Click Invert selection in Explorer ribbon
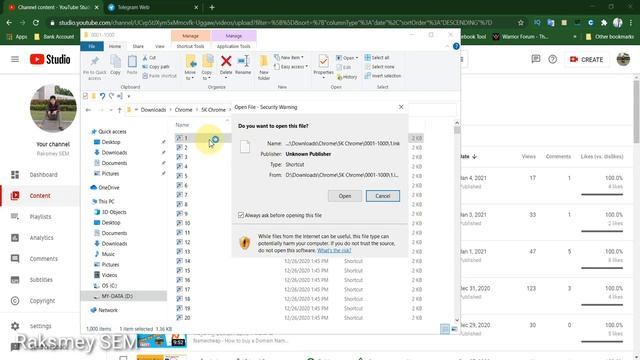 click(382, 76)
